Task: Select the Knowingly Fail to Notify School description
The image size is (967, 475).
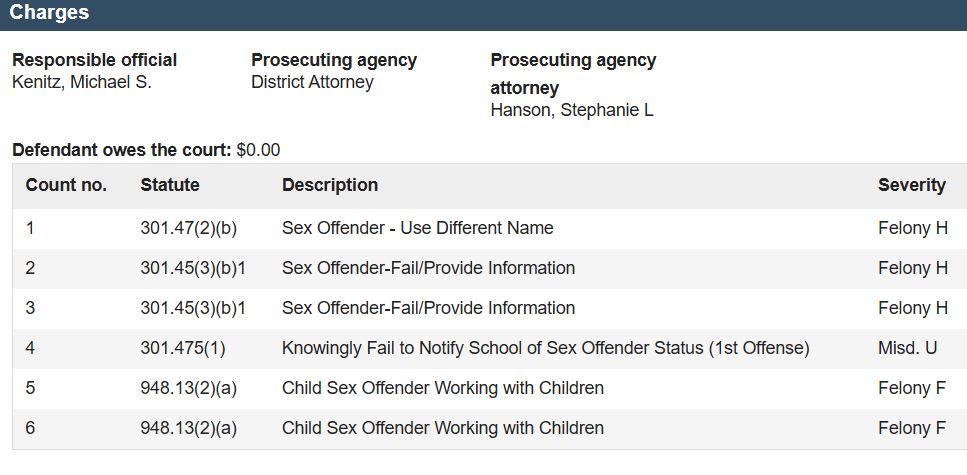Action: pyautogui.click(x=545, y=349)
